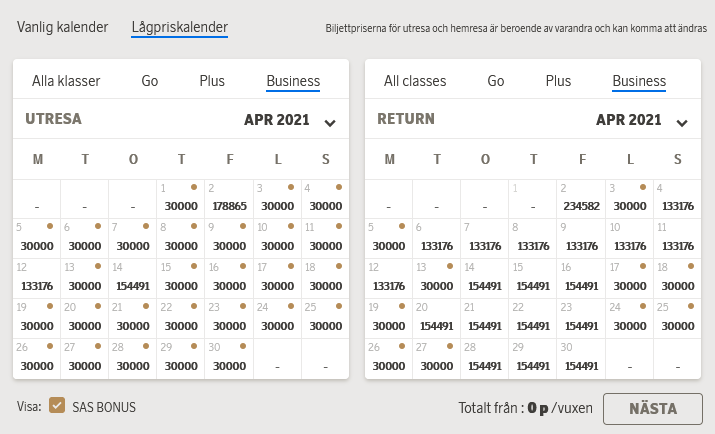Select Alla klasser in outbound calendar
Screen dimensions: 715x434
pyautogui.click(x=66, y=81)
